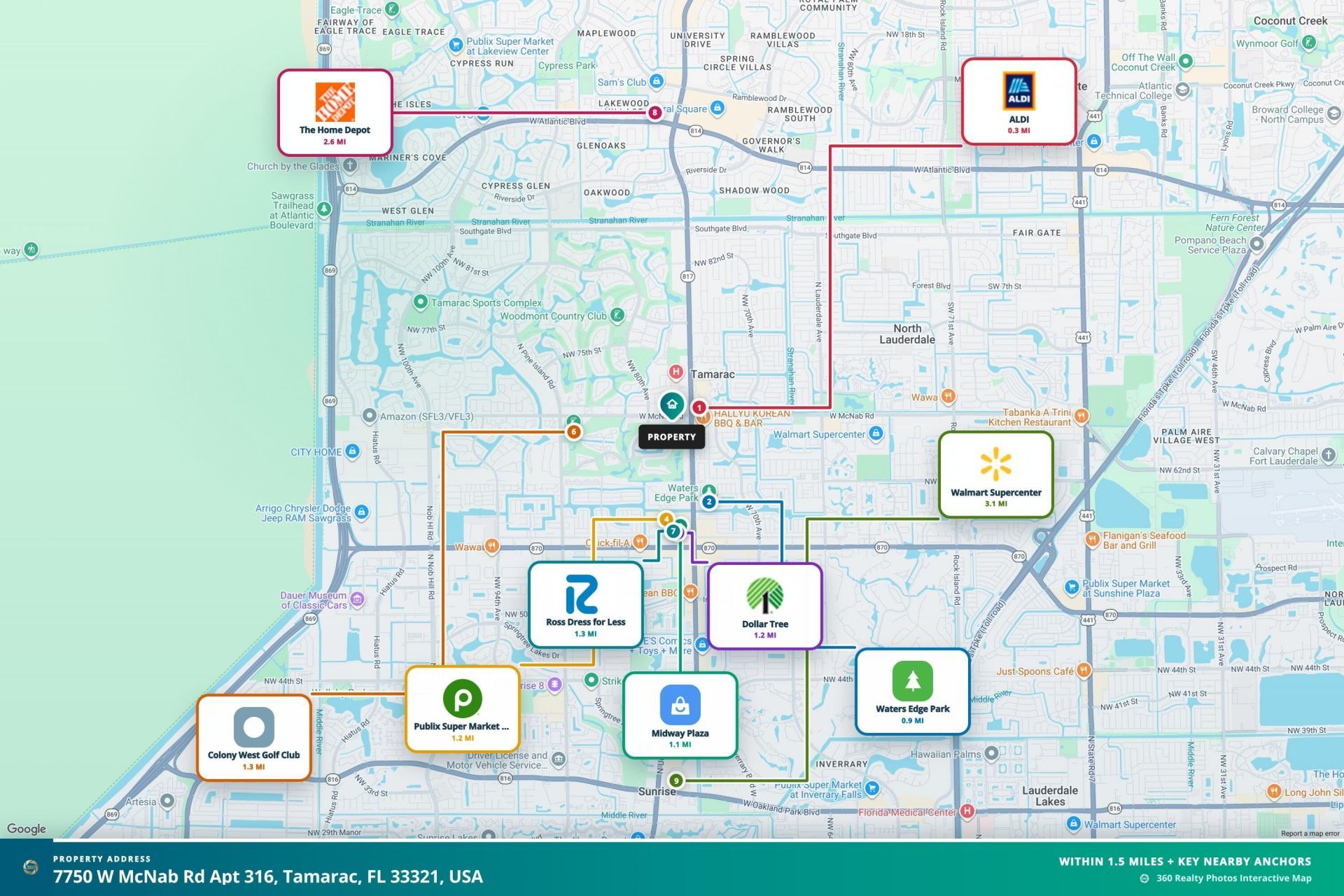Click the Artesia map pin
The width and height of the screenshot is (1344, 896).
[x=167, y=801]
